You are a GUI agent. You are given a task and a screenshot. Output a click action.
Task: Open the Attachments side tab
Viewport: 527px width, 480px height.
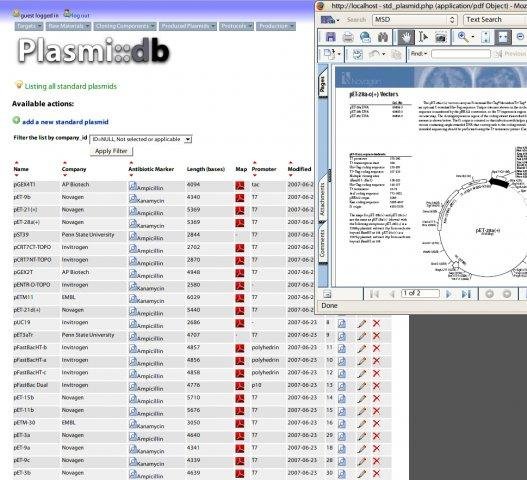click(x=322, y=198)
